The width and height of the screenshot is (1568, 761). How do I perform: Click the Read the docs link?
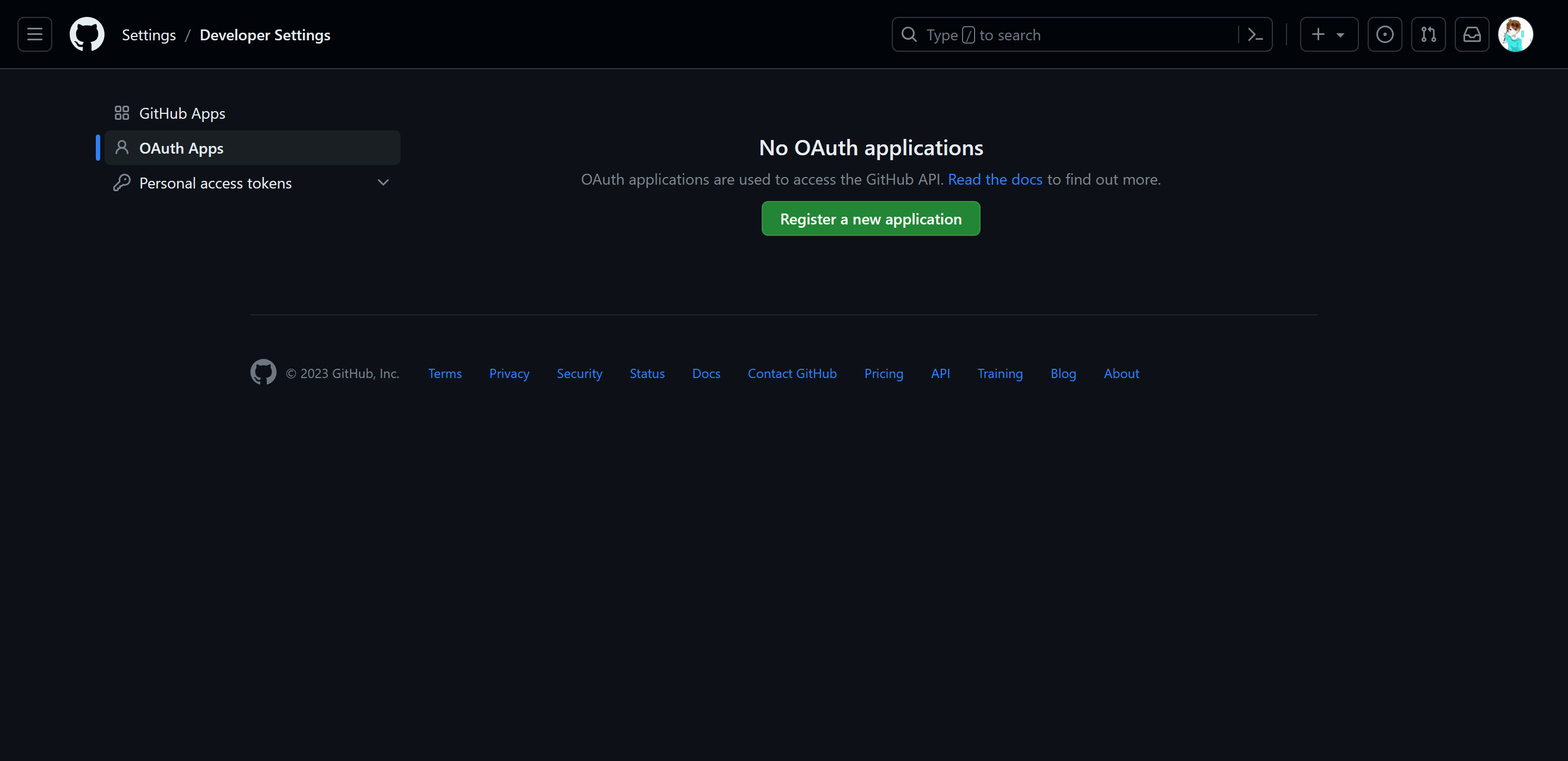click(995, 178)
